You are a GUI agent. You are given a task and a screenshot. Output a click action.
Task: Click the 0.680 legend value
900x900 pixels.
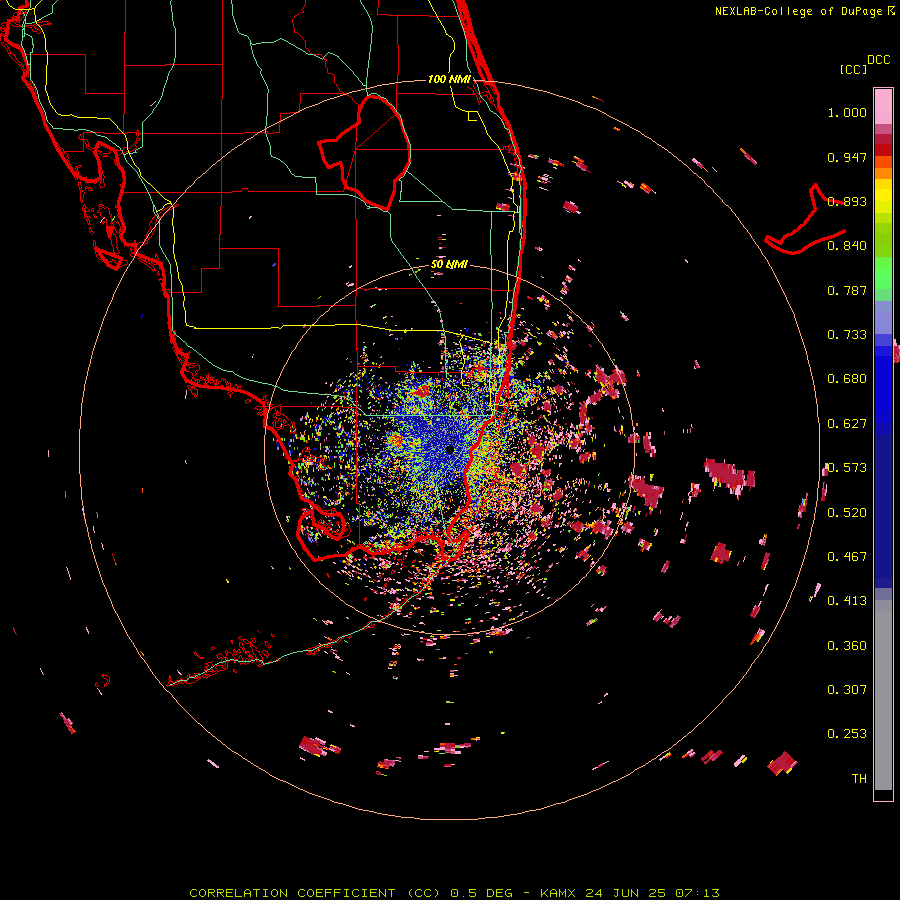click(x=847, y=379)
